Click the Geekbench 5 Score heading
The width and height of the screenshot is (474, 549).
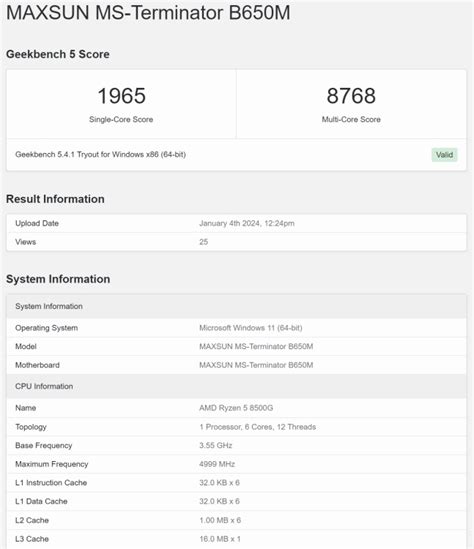tap(58, 54)
